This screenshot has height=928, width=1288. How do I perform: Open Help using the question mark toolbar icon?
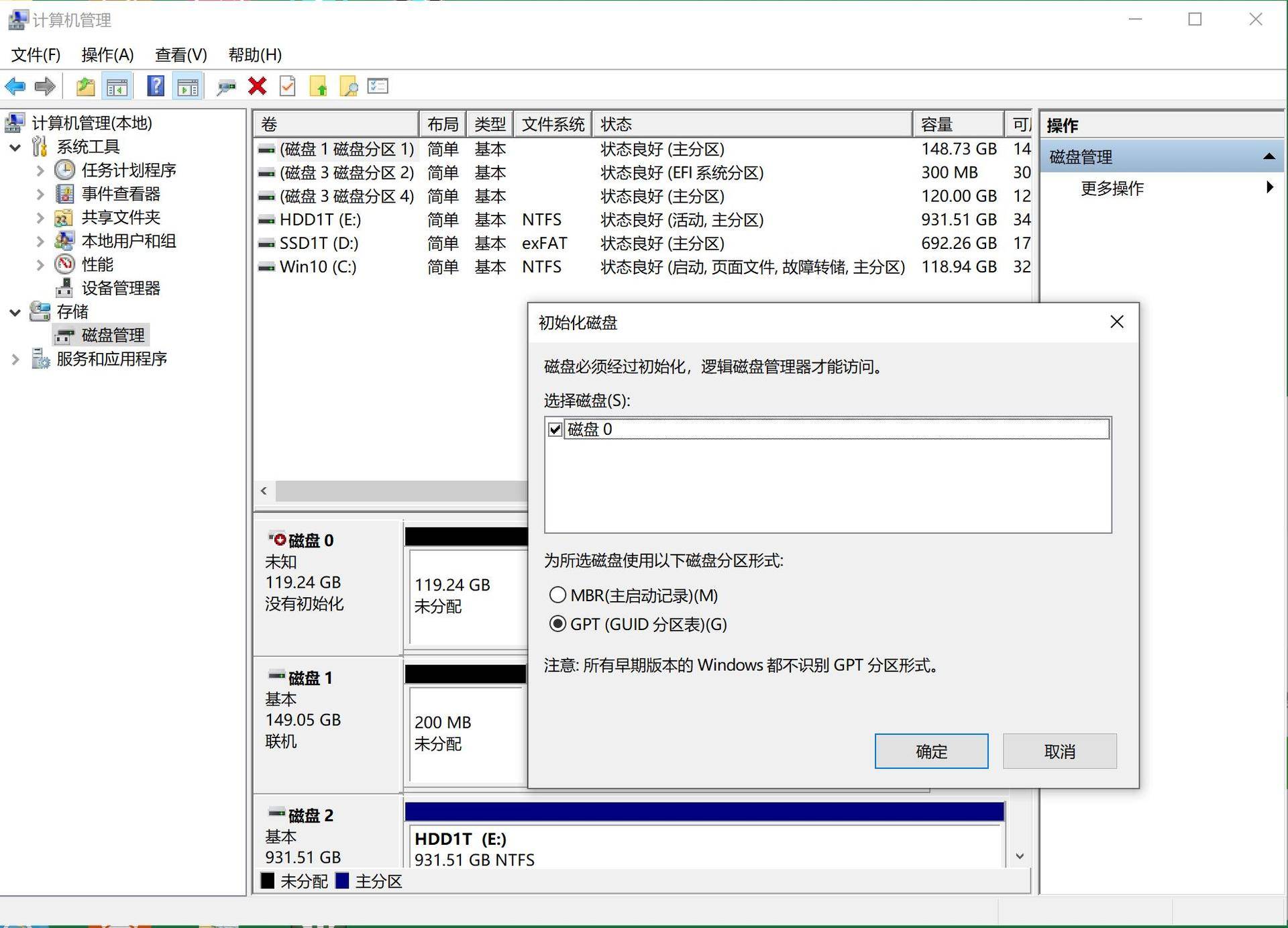pos(156,86)
